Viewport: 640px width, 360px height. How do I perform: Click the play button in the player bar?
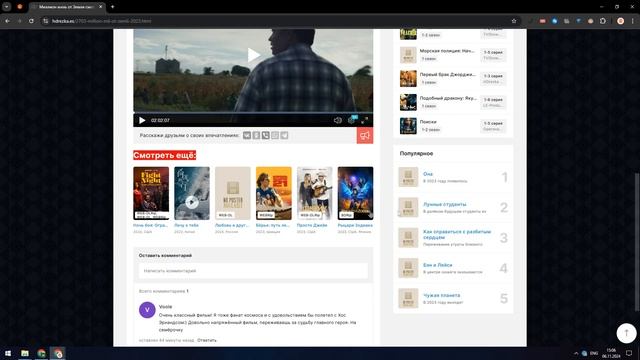142,120
